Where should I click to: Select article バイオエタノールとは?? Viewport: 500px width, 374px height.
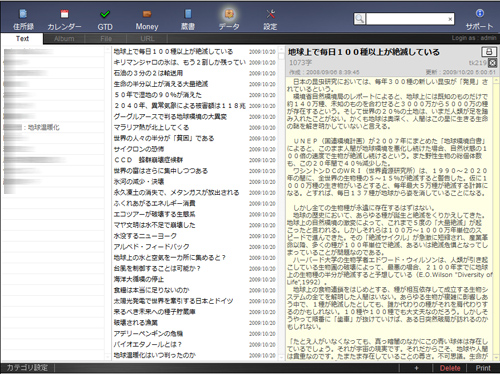click(x=195, y=344)
